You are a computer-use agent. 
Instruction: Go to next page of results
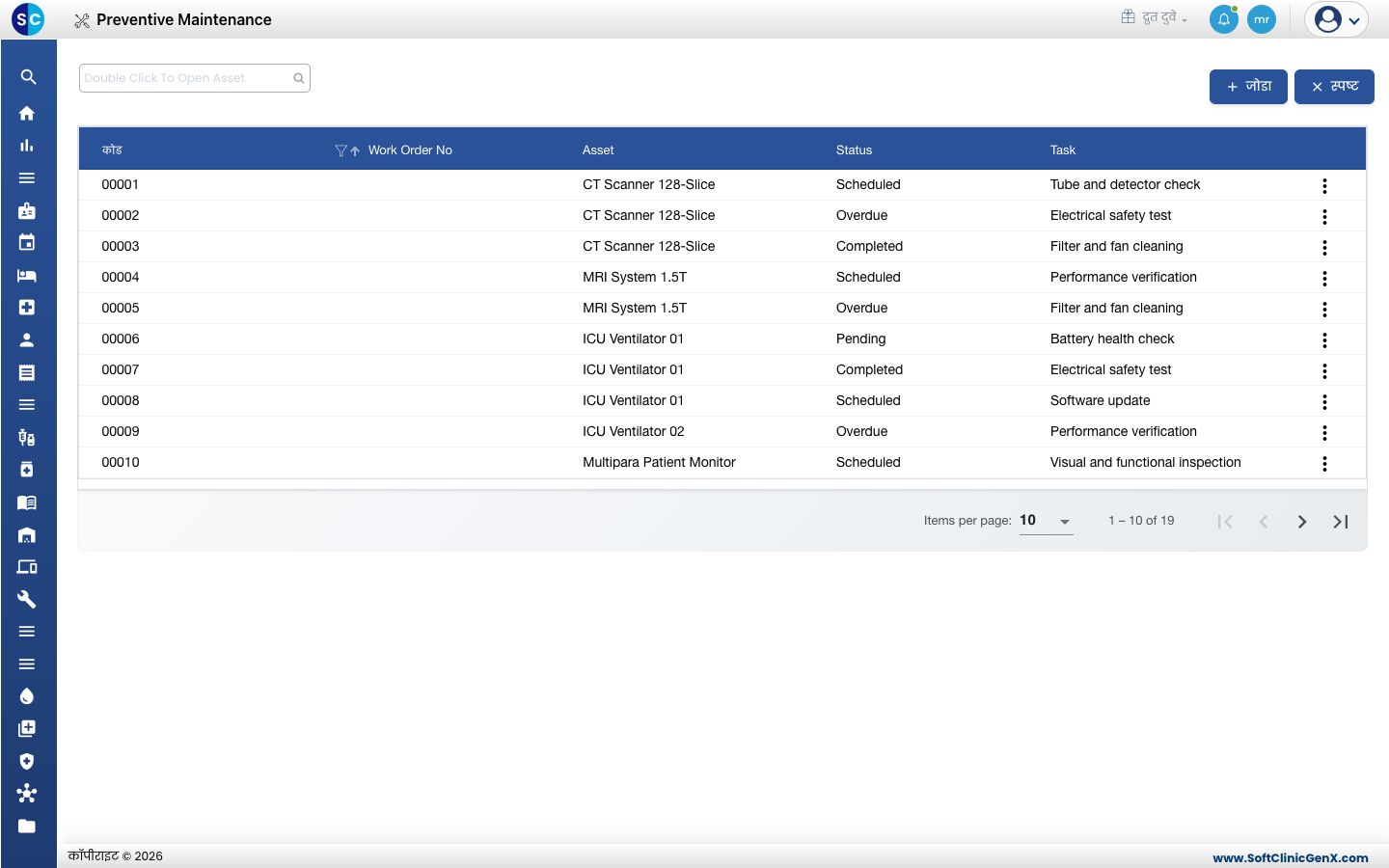point(1302,522)
